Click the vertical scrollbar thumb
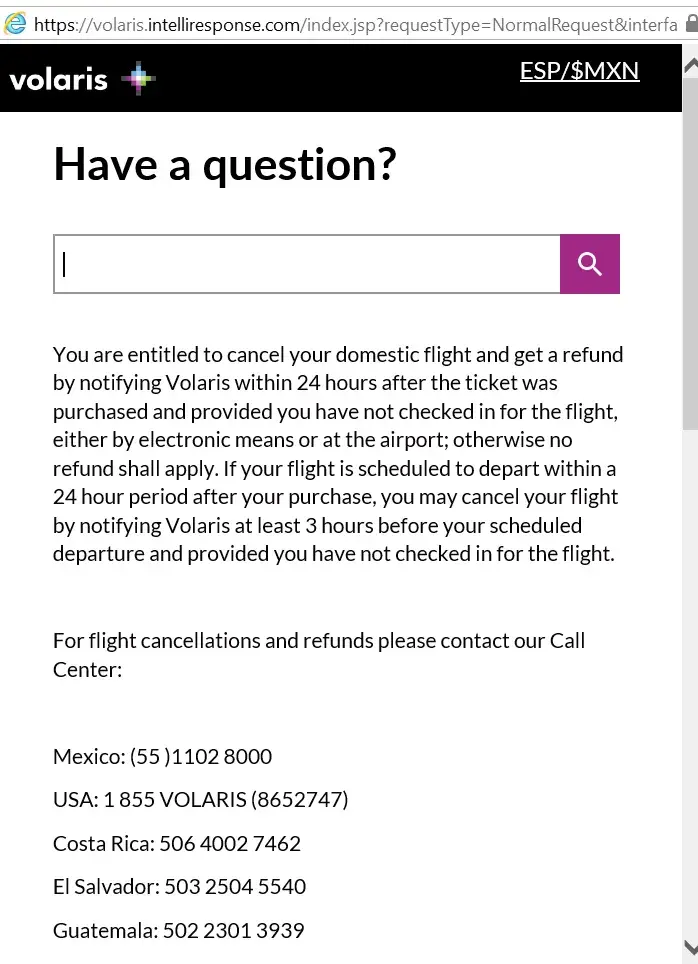Viewport: 698px width, 964px height. click(x=690, y=250)
